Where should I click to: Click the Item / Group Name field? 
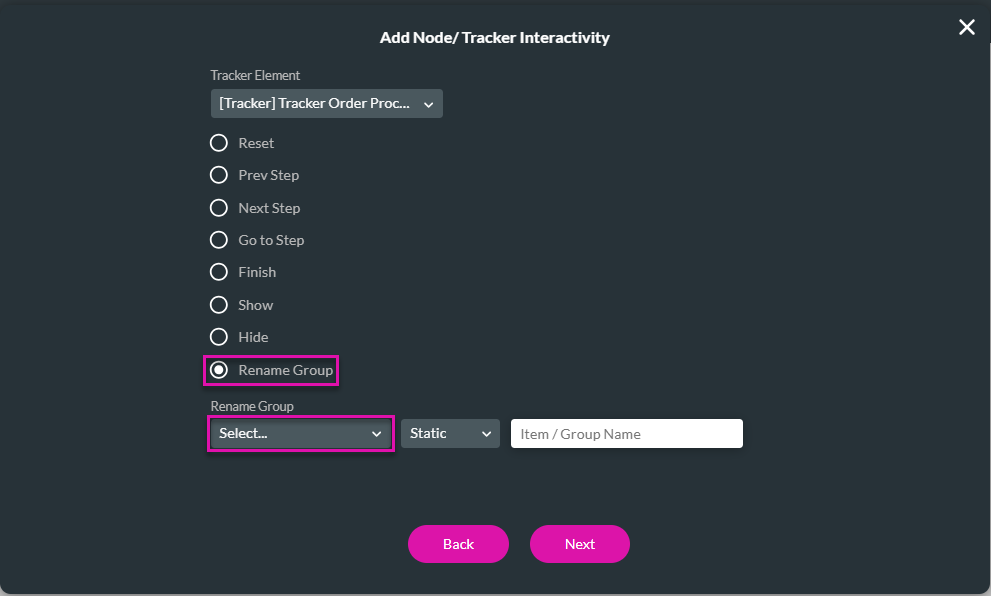[626, 434]
